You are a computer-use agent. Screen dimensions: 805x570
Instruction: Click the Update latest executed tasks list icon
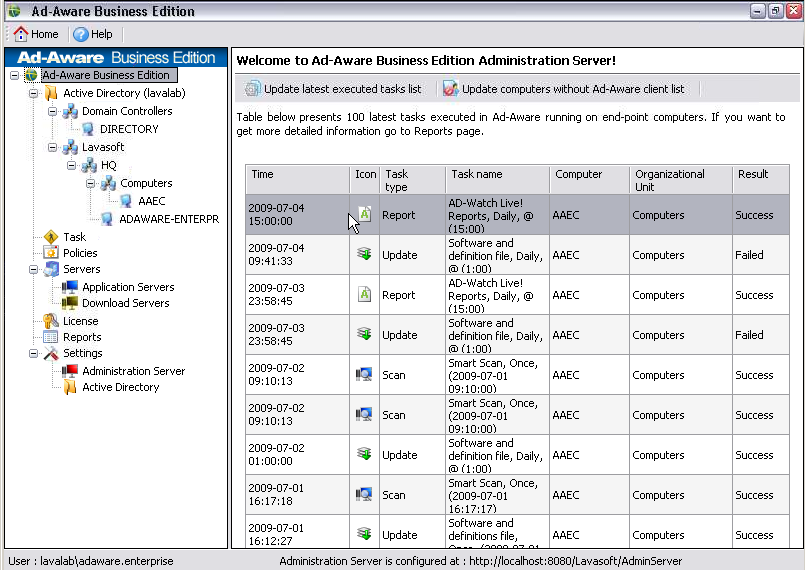pos(252,89)
